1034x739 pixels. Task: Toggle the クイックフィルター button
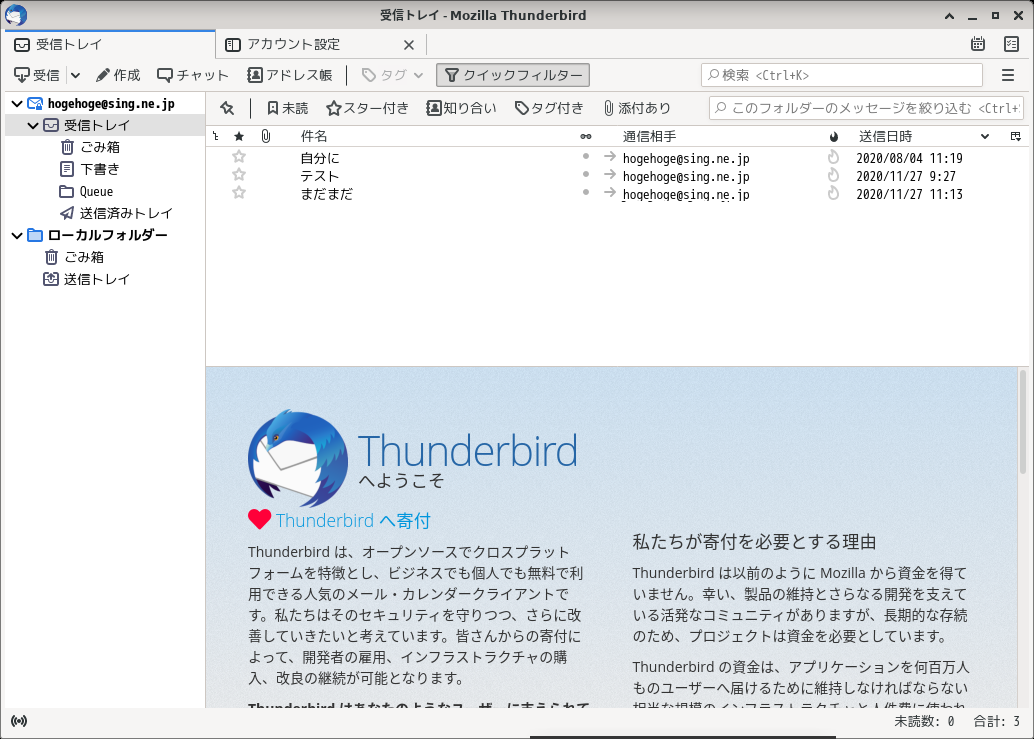[513, 75]
